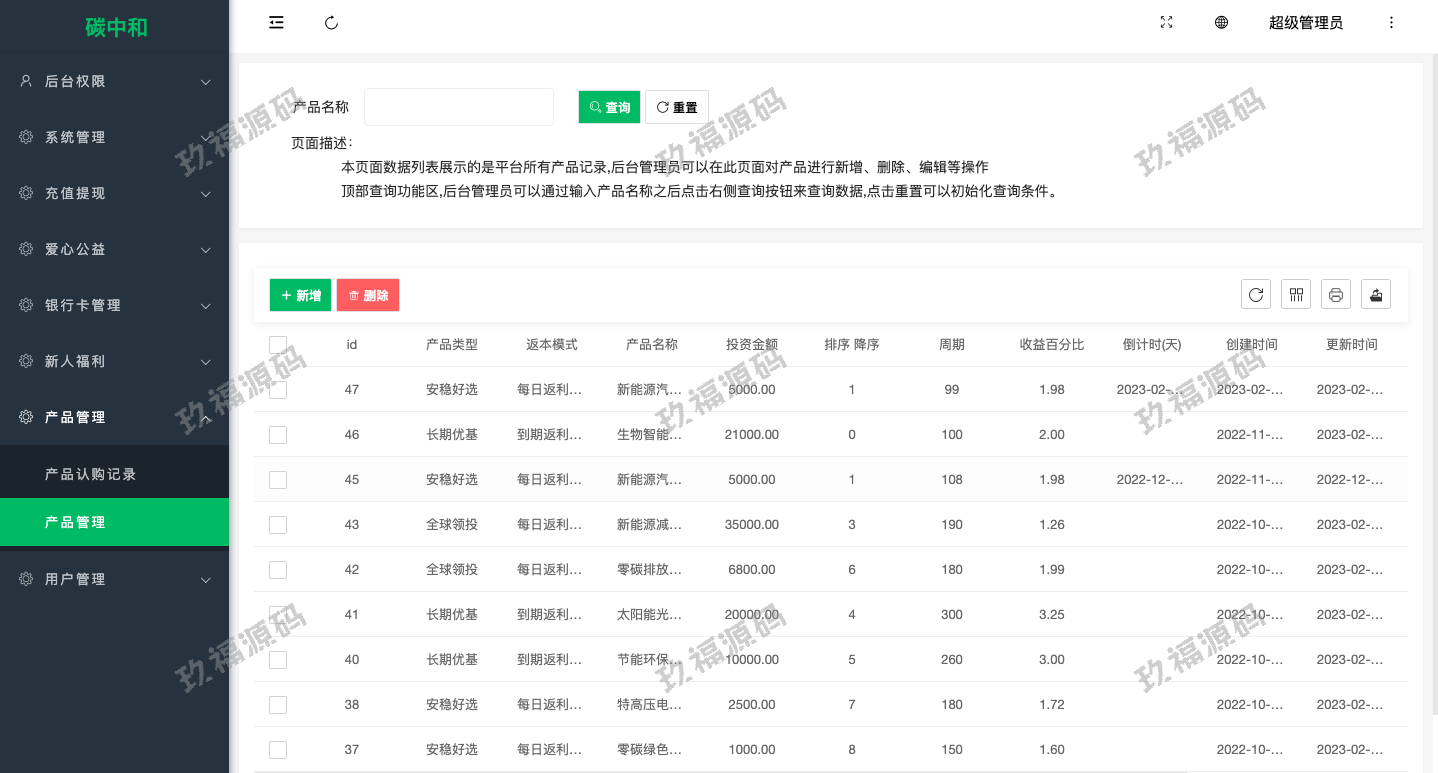Select the checkbox for product id 43
The image size is (1438, 773).
click(x=278, y=525)
